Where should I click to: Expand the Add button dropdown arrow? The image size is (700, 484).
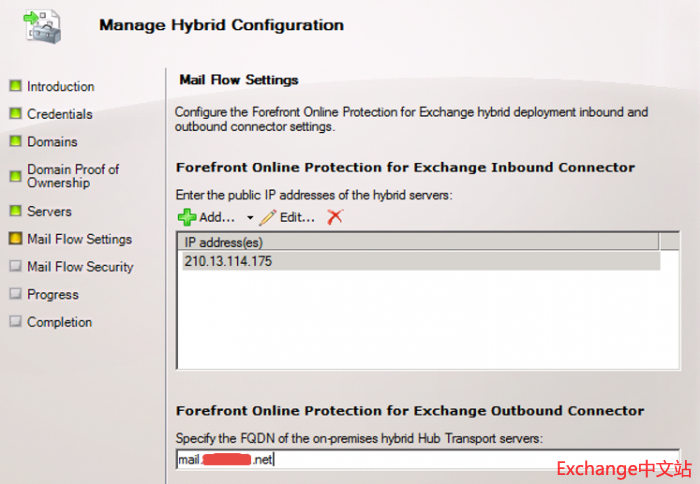[x=250, y=218]
